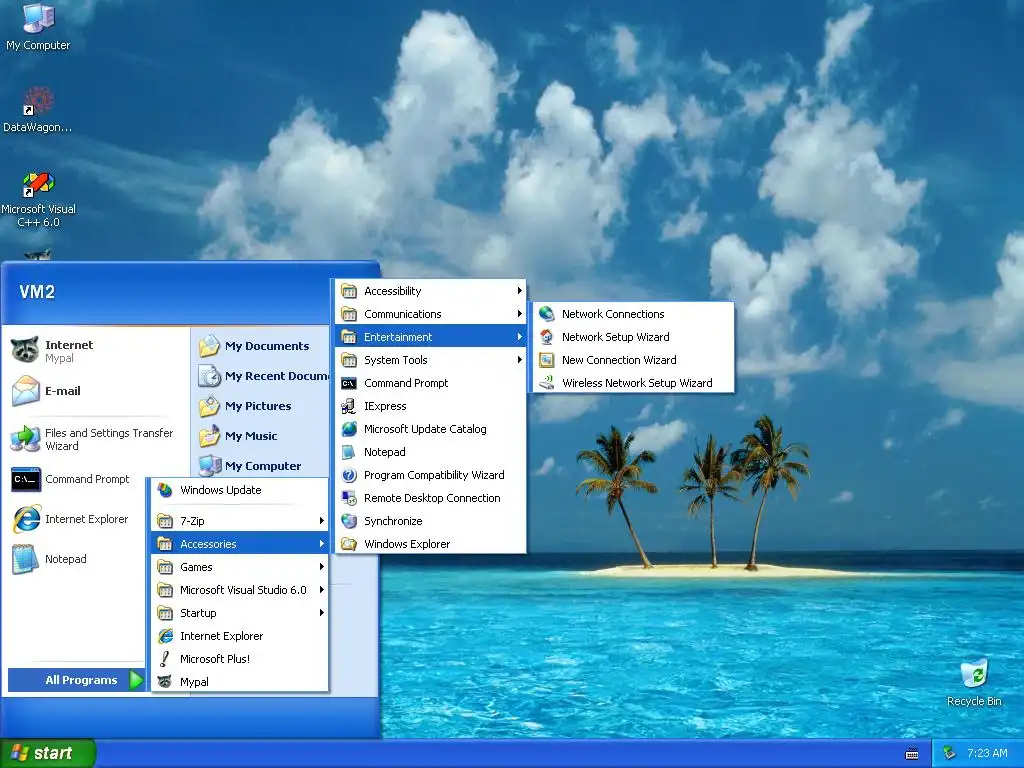
Task: Click Files and Settings Transfer Wizard icon
Action: point(25,439)
